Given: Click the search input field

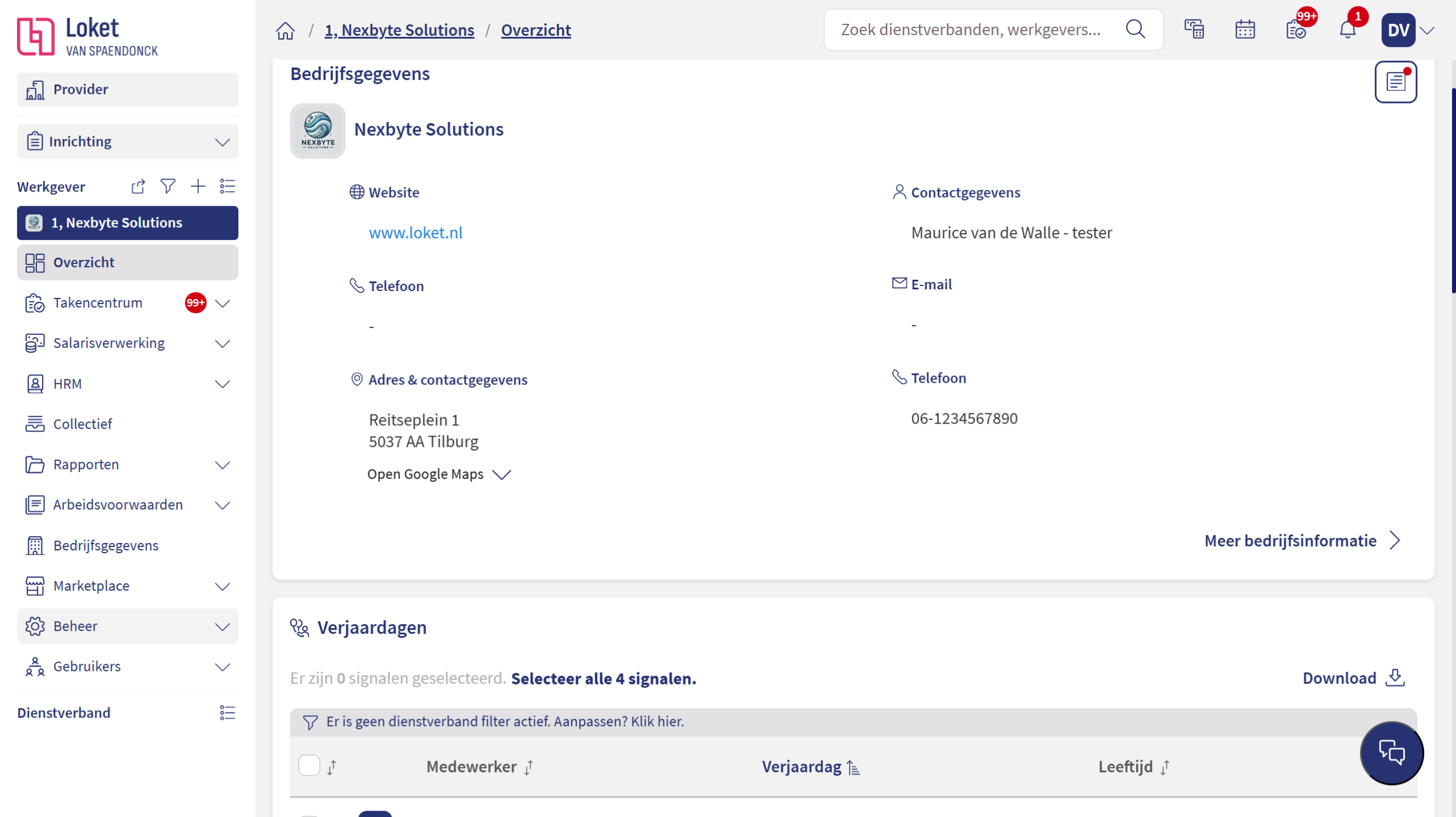Looking at the screenshot, I should point(970,30).
